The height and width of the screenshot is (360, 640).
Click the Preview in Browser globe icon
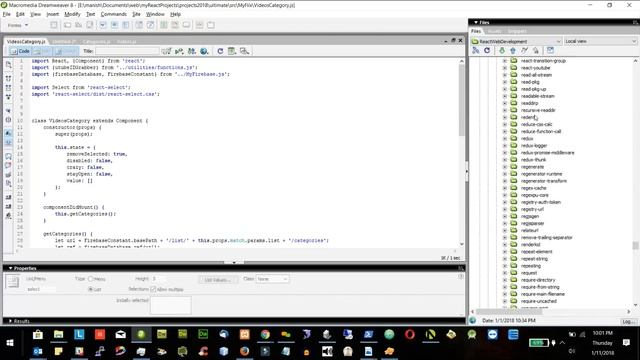[204, 51]
